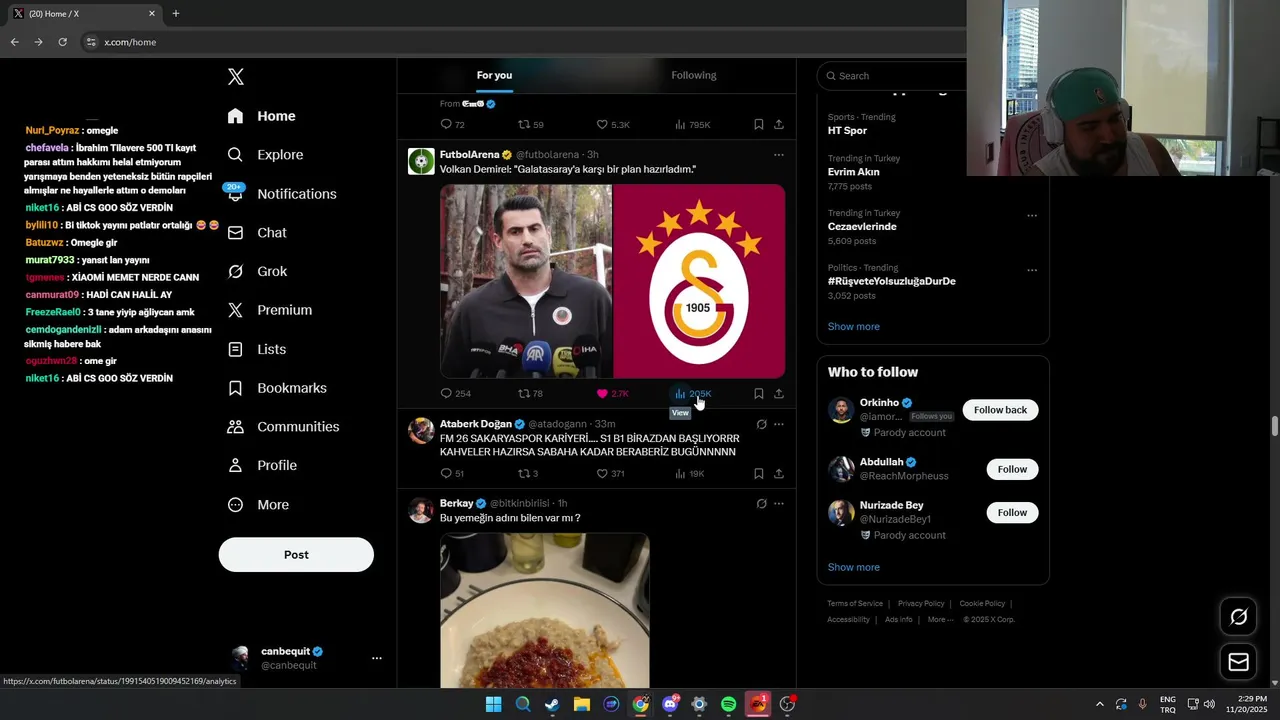Click Show more under Who to follow
This screenshot has height=720, width=1280.
853,567
